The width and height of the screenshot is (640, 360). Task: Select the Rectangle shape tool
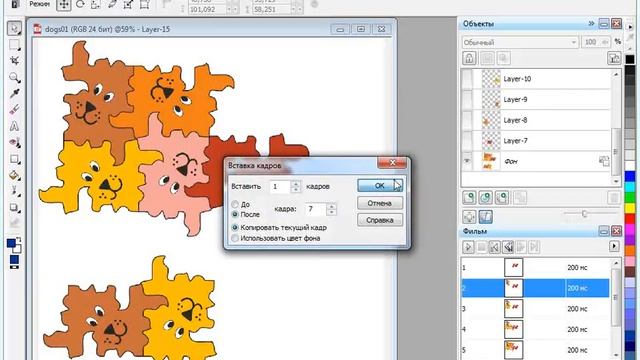14,159
